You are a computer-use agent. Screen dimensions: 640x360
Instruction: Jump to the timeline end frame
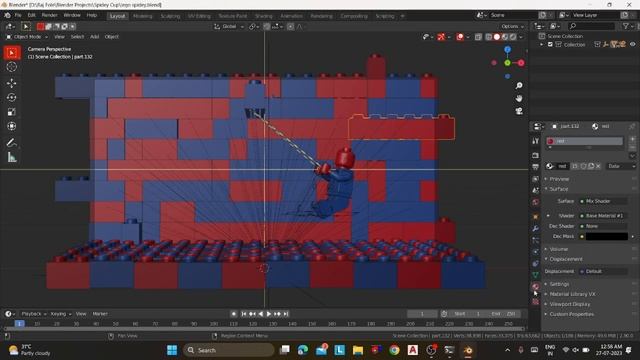pos(286,314)
